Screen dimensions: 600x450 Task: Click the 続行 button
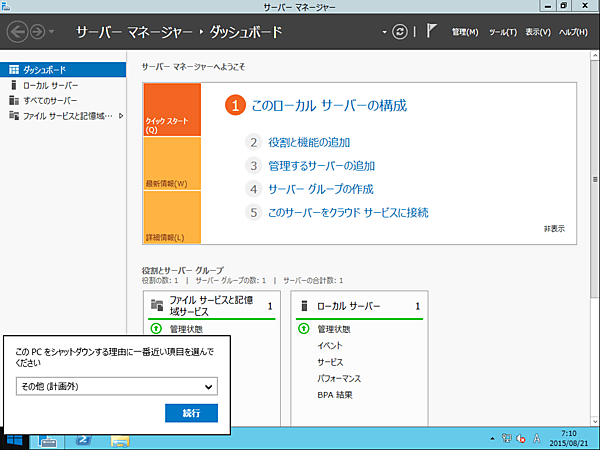(x=190, y=412)
